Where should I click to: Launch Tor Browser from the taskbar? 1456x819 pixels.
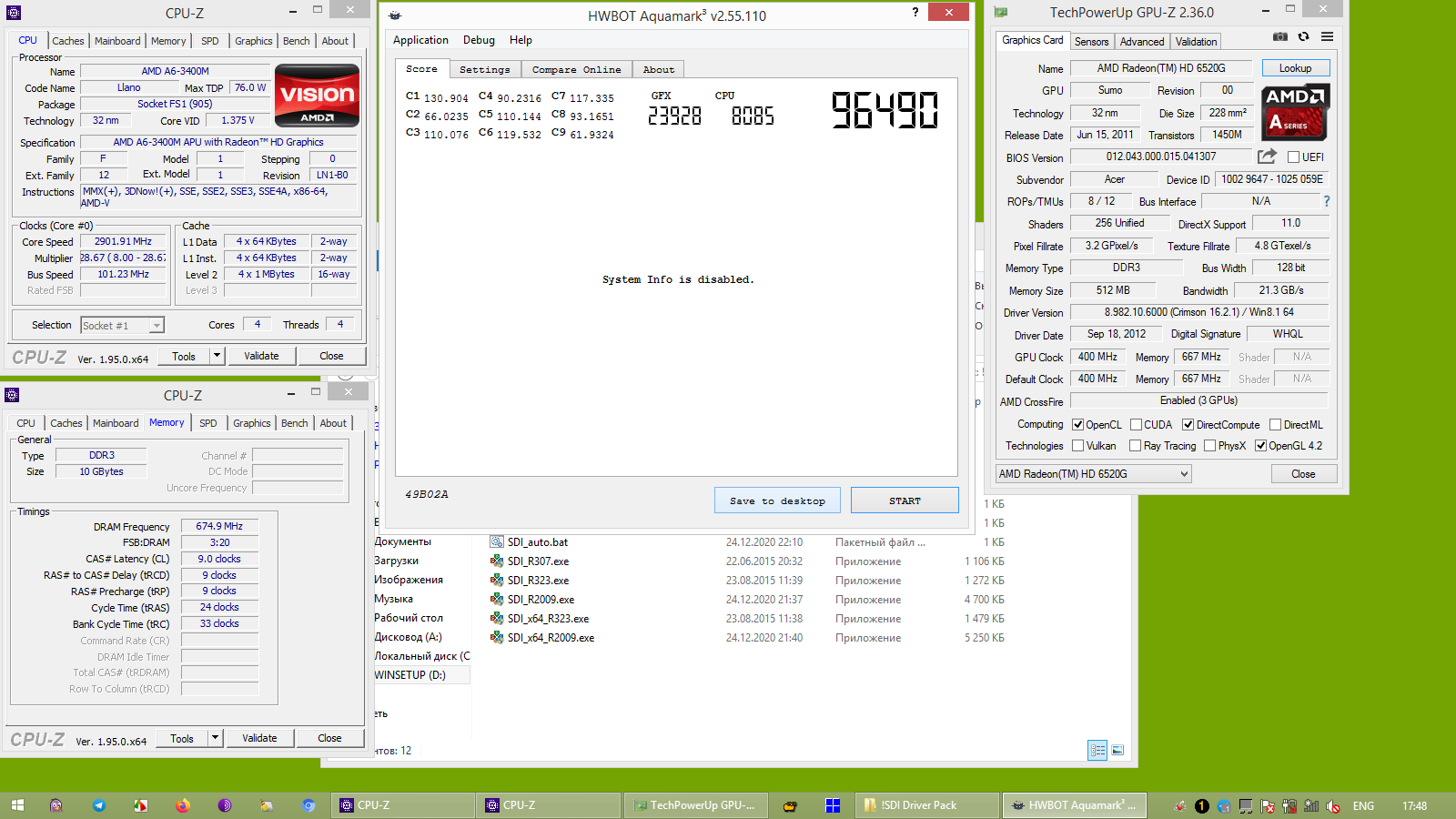click(x=225, y=805)
